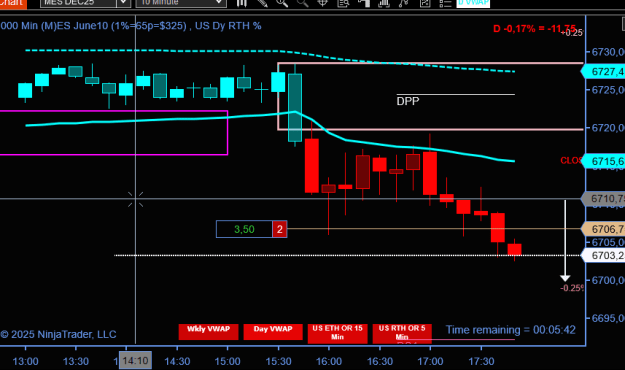Click the DPP line label
625x370 pixels.
(x=408, y=101)
